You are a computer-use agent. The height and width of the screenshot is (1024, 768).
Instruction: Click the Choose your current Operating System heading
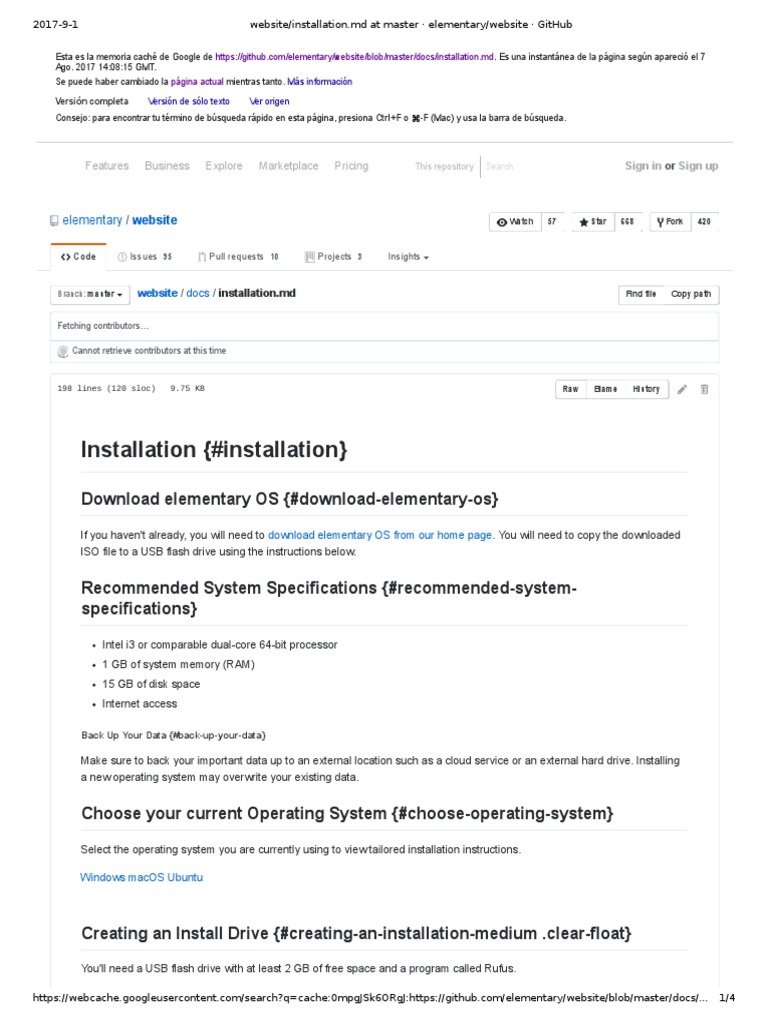pyautogui.click(x=347, y=814)
